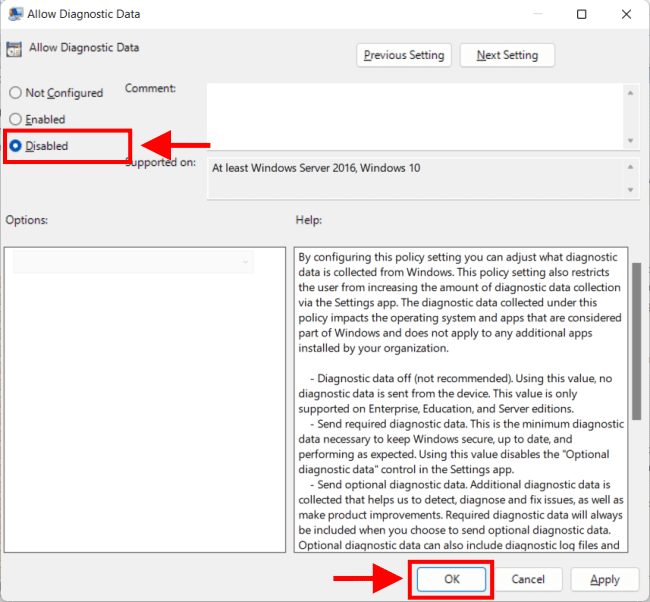The height and width of the screenshot is (602, 650).
Task: Choose the Enabled radio option
Action: coord(15,119)
